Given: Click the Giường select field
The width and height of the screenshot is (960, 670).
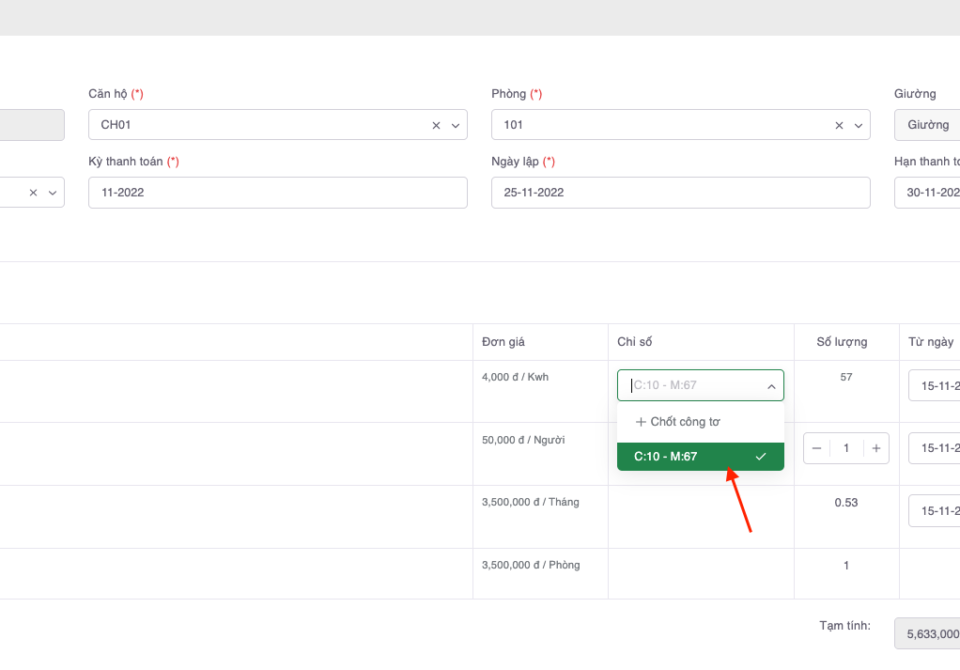Looking at the screenshot, I should tap(927, 125).
